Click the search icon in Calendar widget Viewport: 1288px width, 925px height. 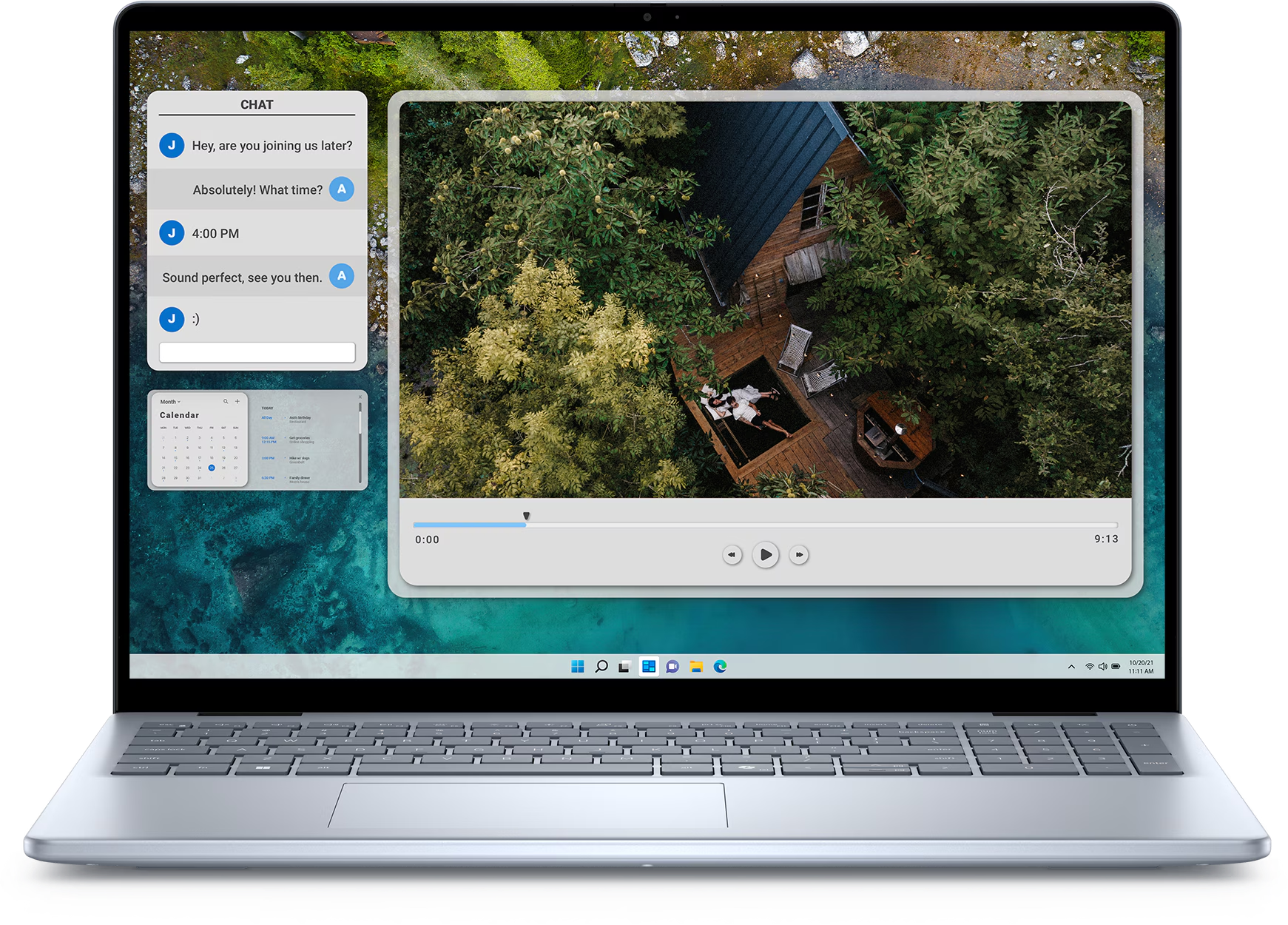coord(226,401)
